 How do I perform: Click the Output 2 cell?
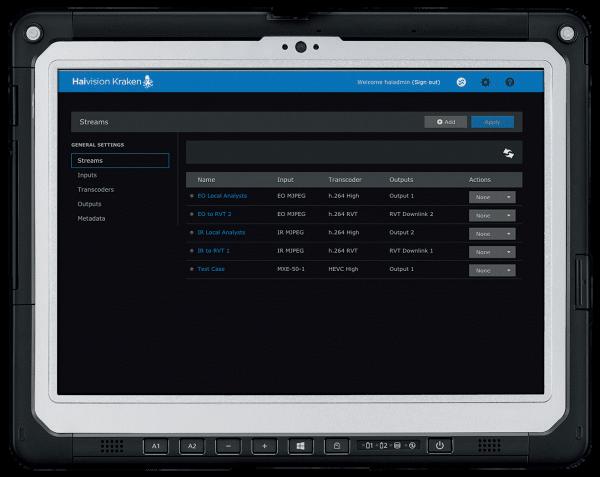tap(401, 233)
